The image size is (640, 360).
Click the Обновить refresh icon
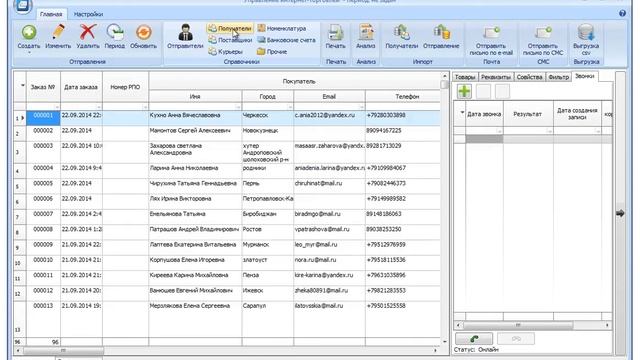tap(143, 32)
